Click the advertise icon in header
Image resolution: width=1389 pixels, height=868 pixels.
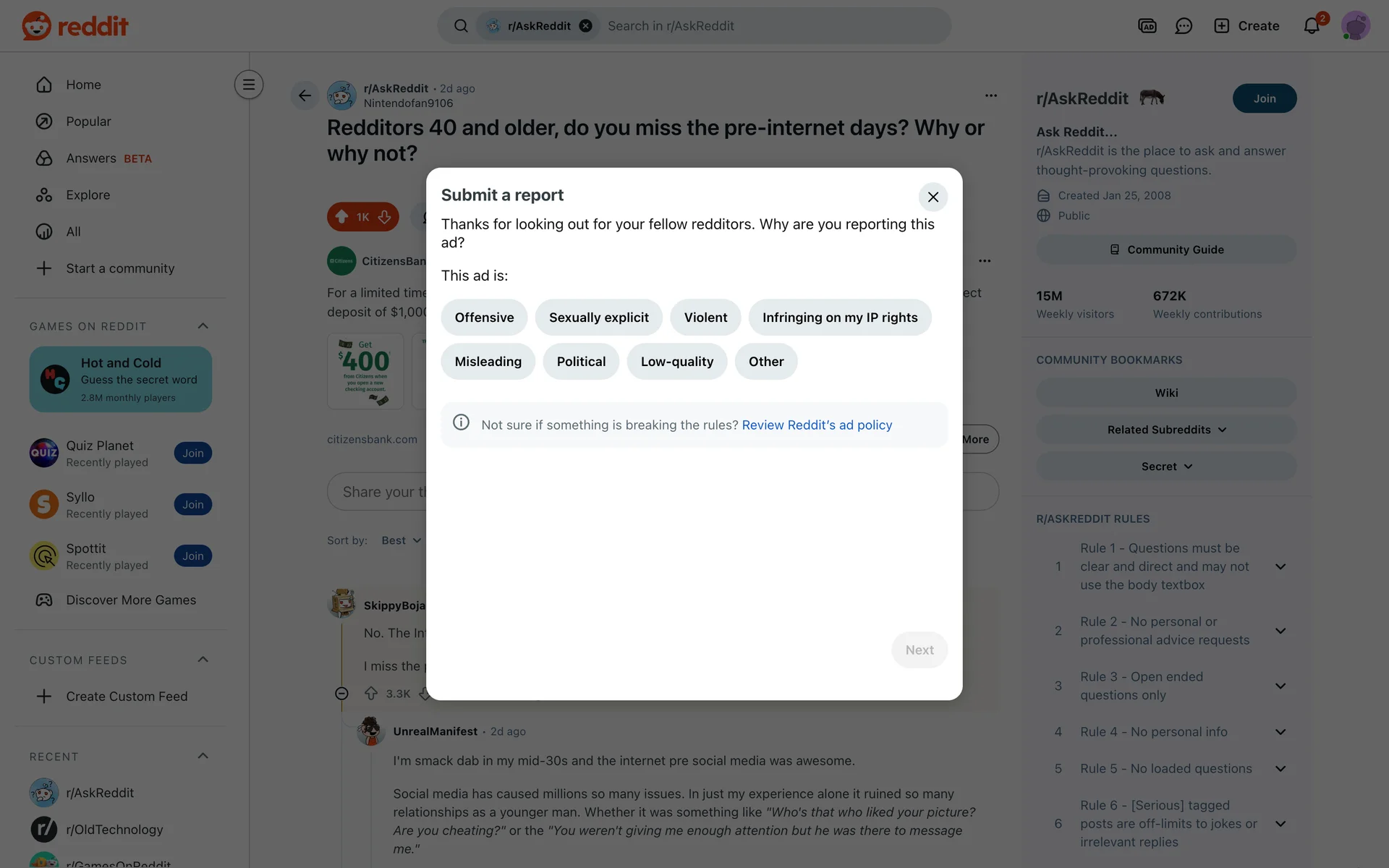pos(1147,26)
